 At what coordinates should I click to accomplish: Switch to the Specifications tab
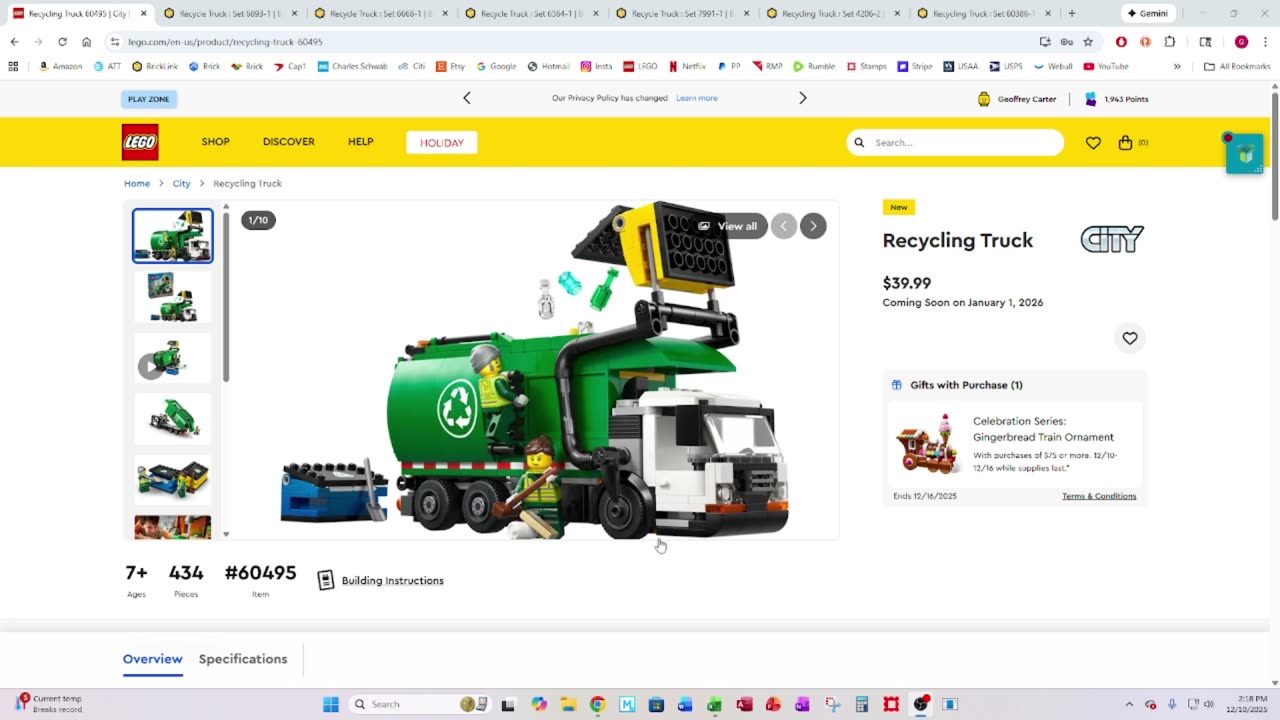point(243,659)
